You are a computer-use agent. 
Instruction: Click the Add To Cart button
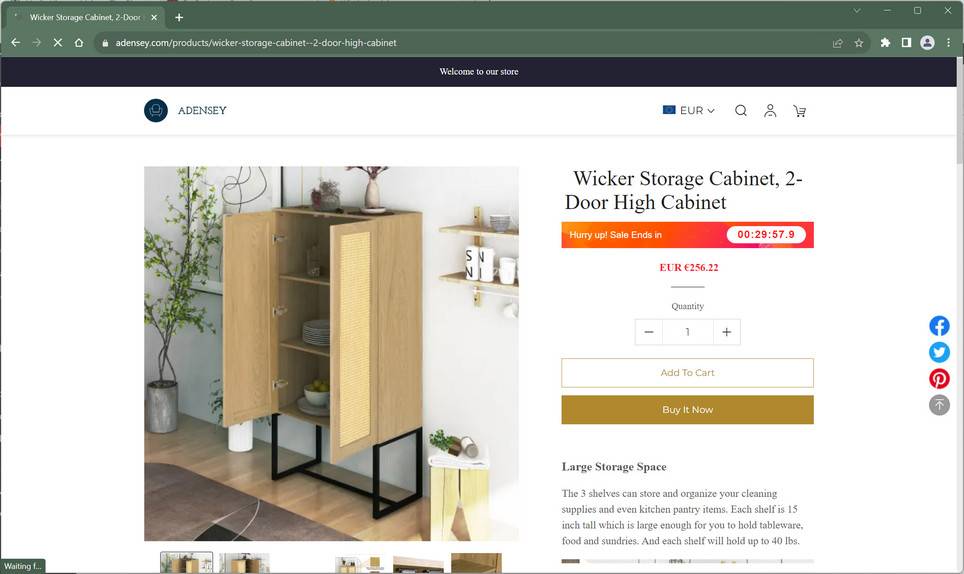[687, 373]
